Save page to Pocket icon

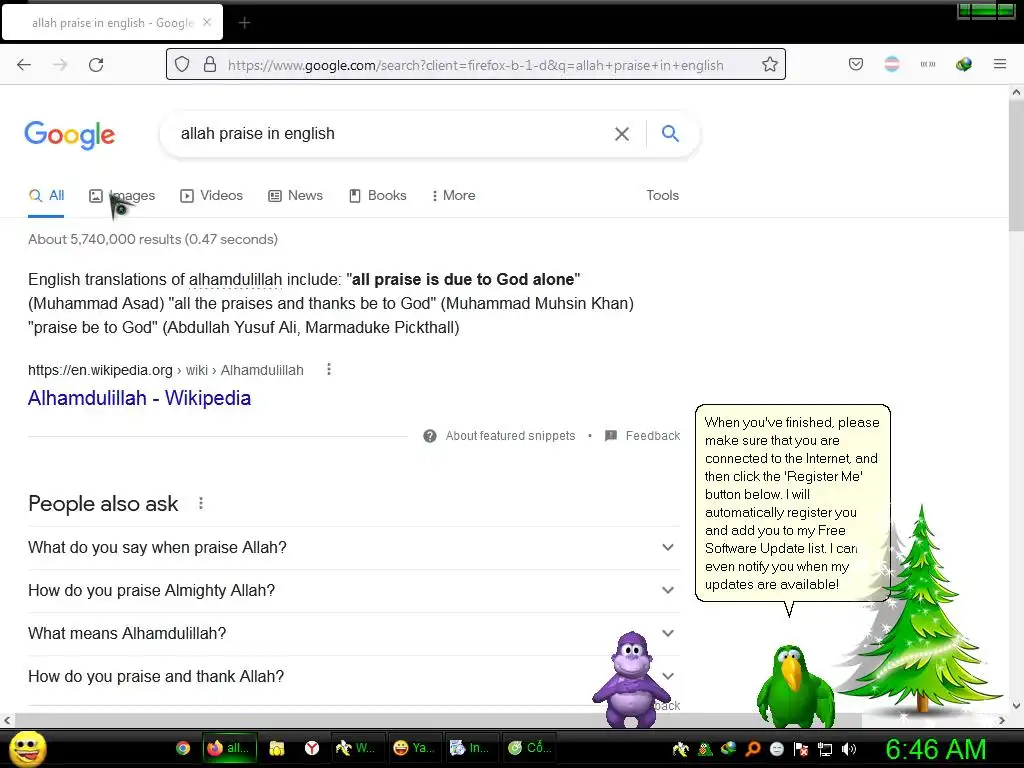(856, 64)
